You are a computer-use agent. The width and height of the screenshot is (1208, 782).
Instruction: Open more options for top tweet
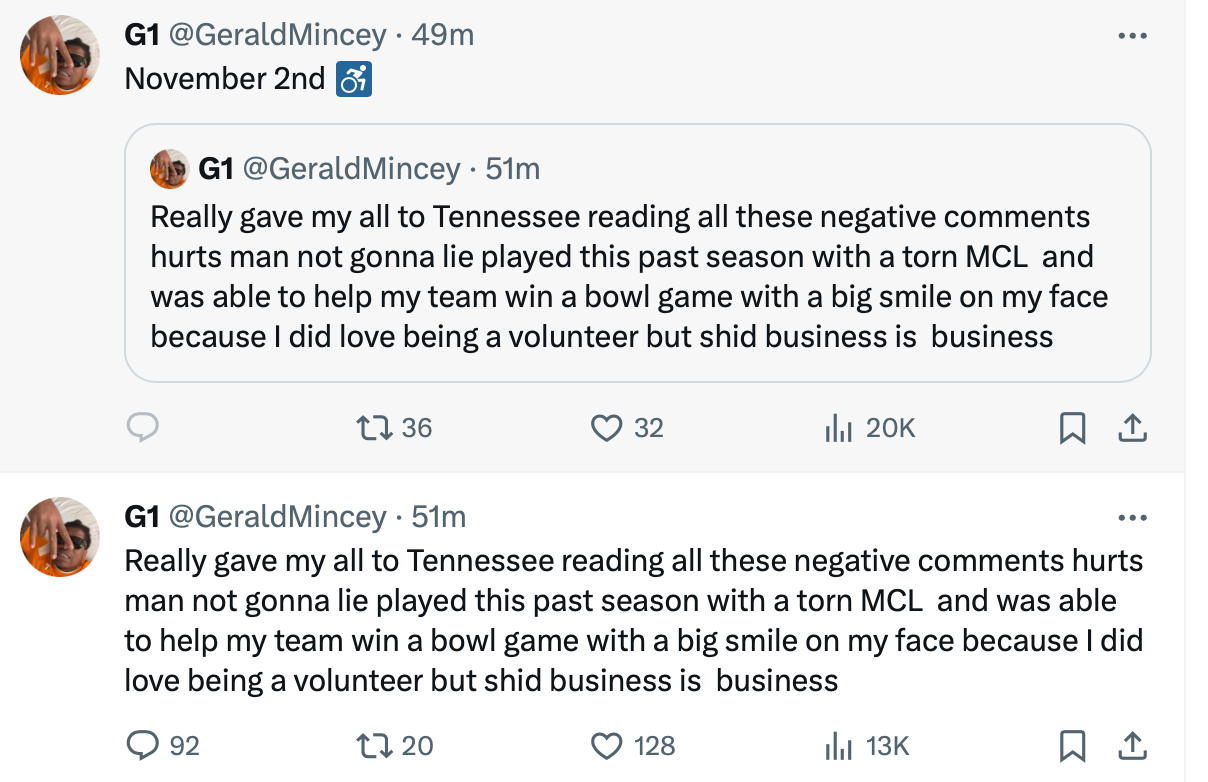(1131, 36)
